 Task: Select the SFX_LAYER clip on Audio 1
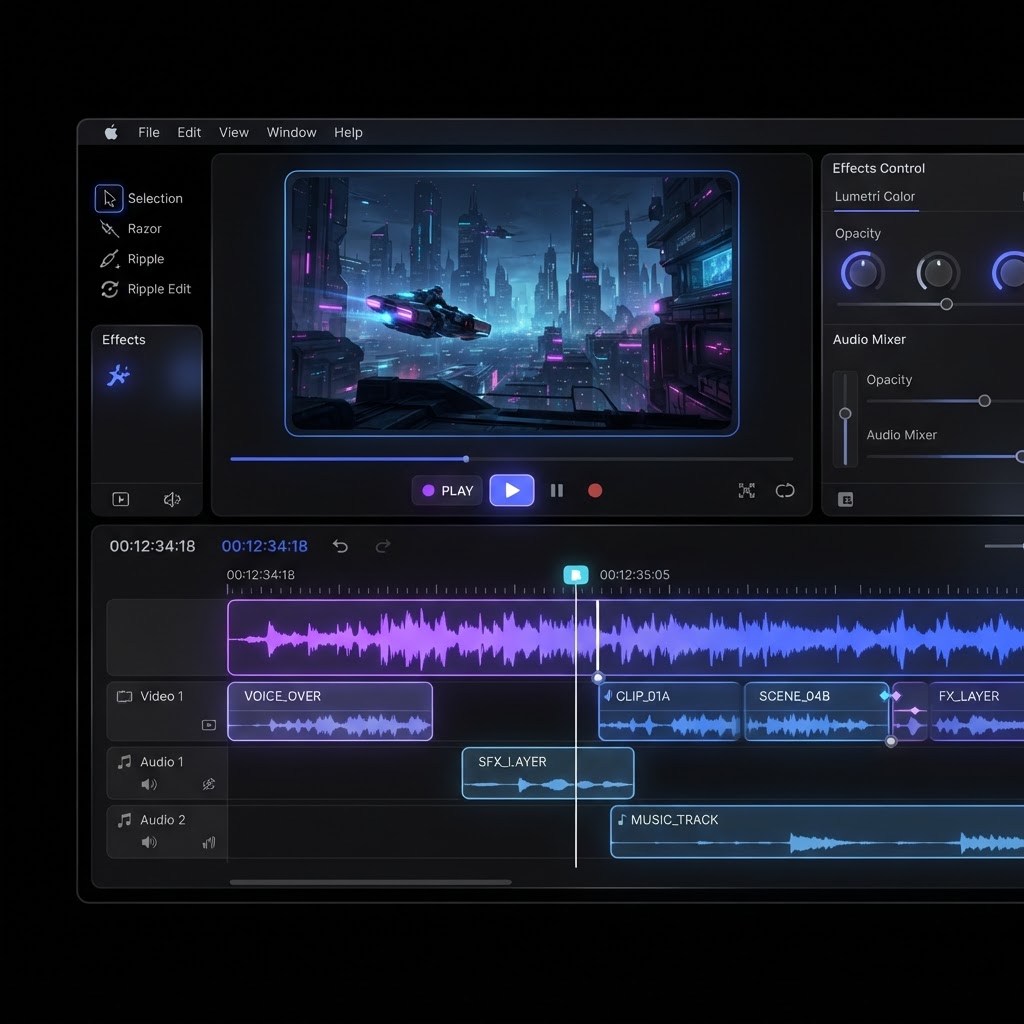point(548,773)
